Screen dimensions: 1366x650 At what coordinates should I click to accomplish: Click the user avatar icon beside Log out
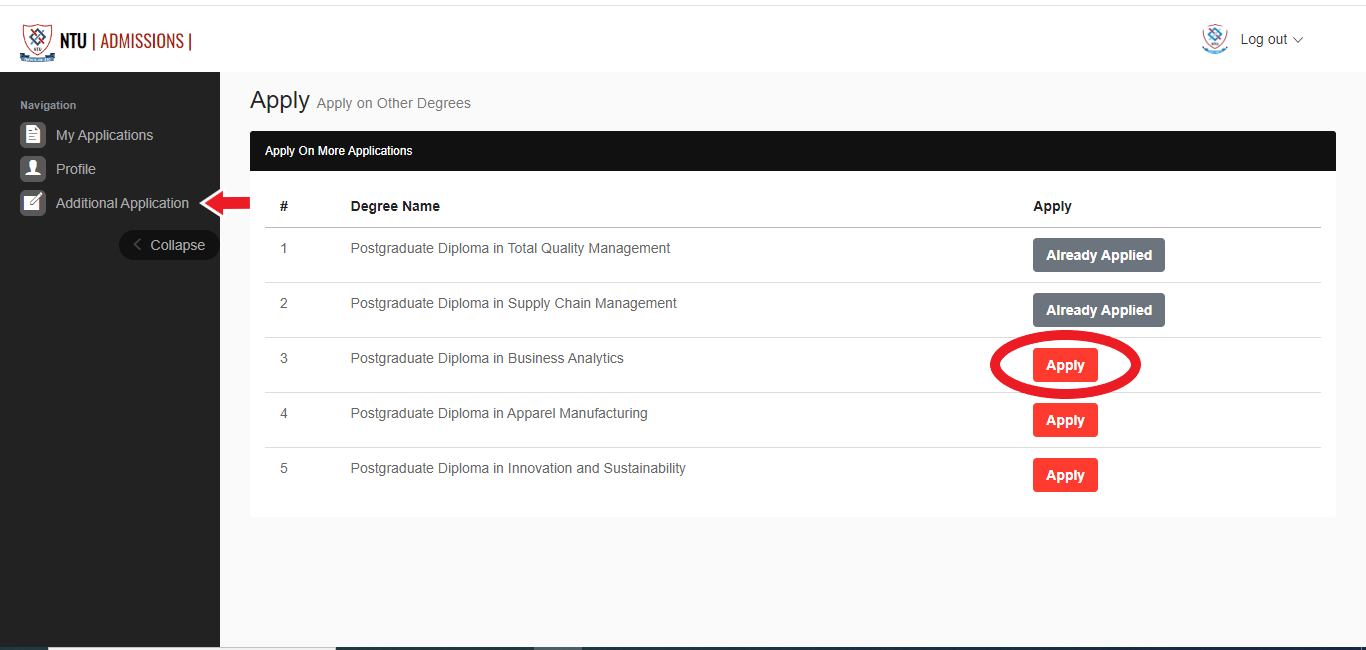[x=1215, y=39]
